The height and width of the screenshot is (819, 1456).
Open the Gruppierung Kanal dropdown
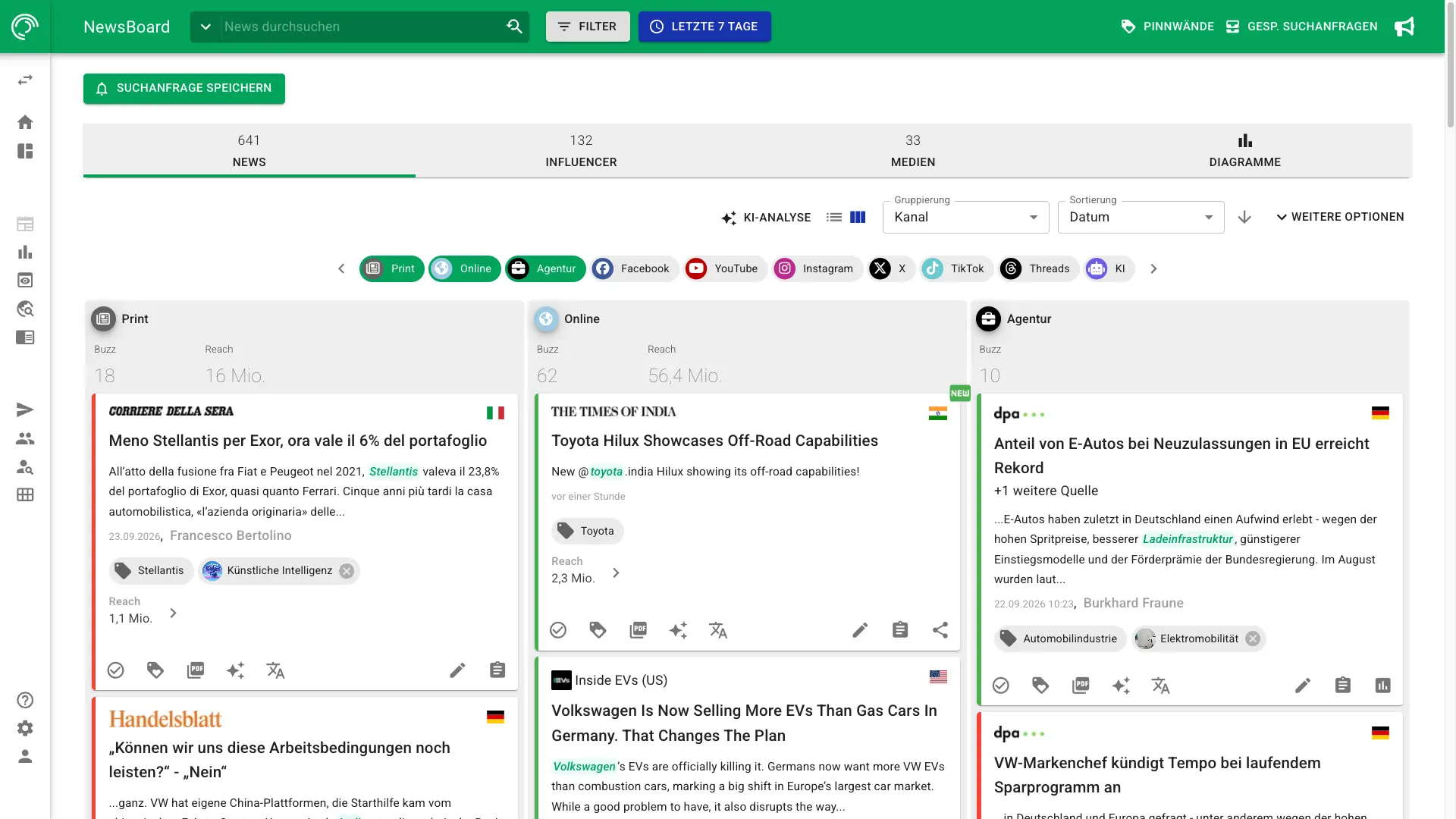click(965, 217)
